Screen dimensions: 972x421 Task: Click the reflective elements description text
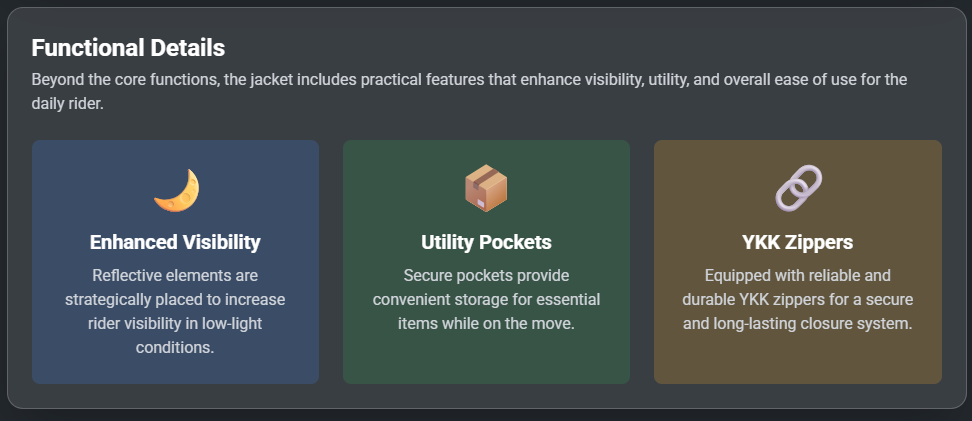click(175, 310)
